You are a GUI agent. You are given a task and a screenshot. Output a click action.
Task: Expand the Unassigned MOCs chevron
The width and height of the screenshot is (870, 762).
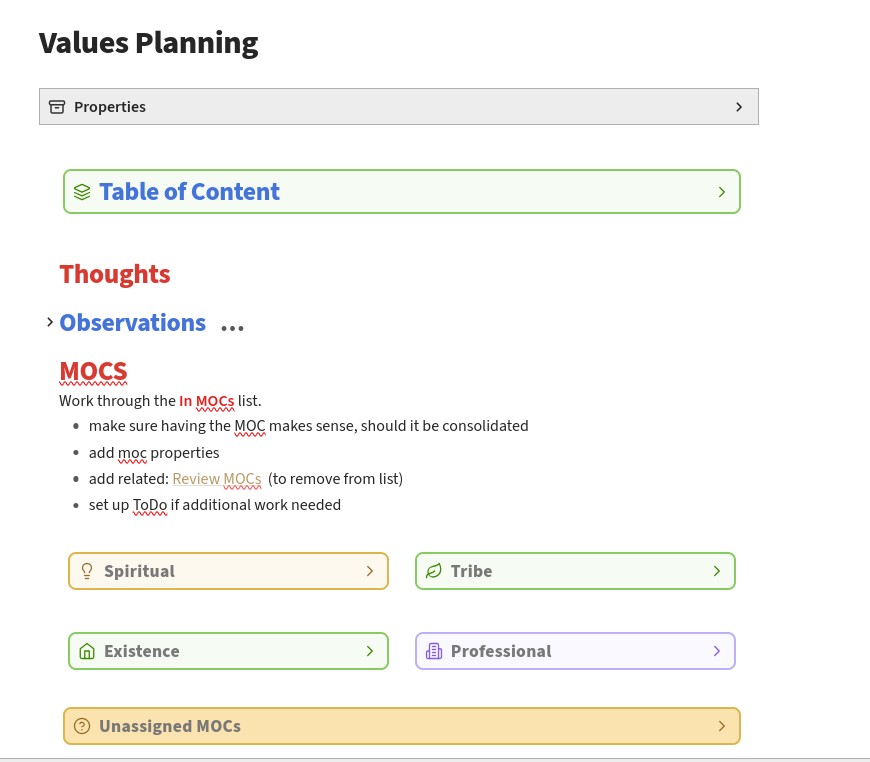[722, 726]
